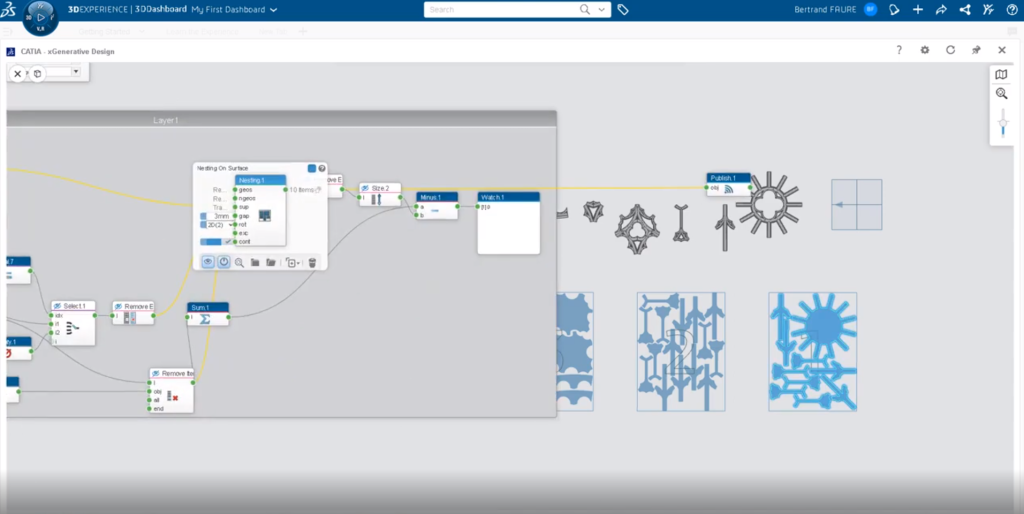
Task: Click the Nesting.1 node center icon
Action: (x=264, y=216)
